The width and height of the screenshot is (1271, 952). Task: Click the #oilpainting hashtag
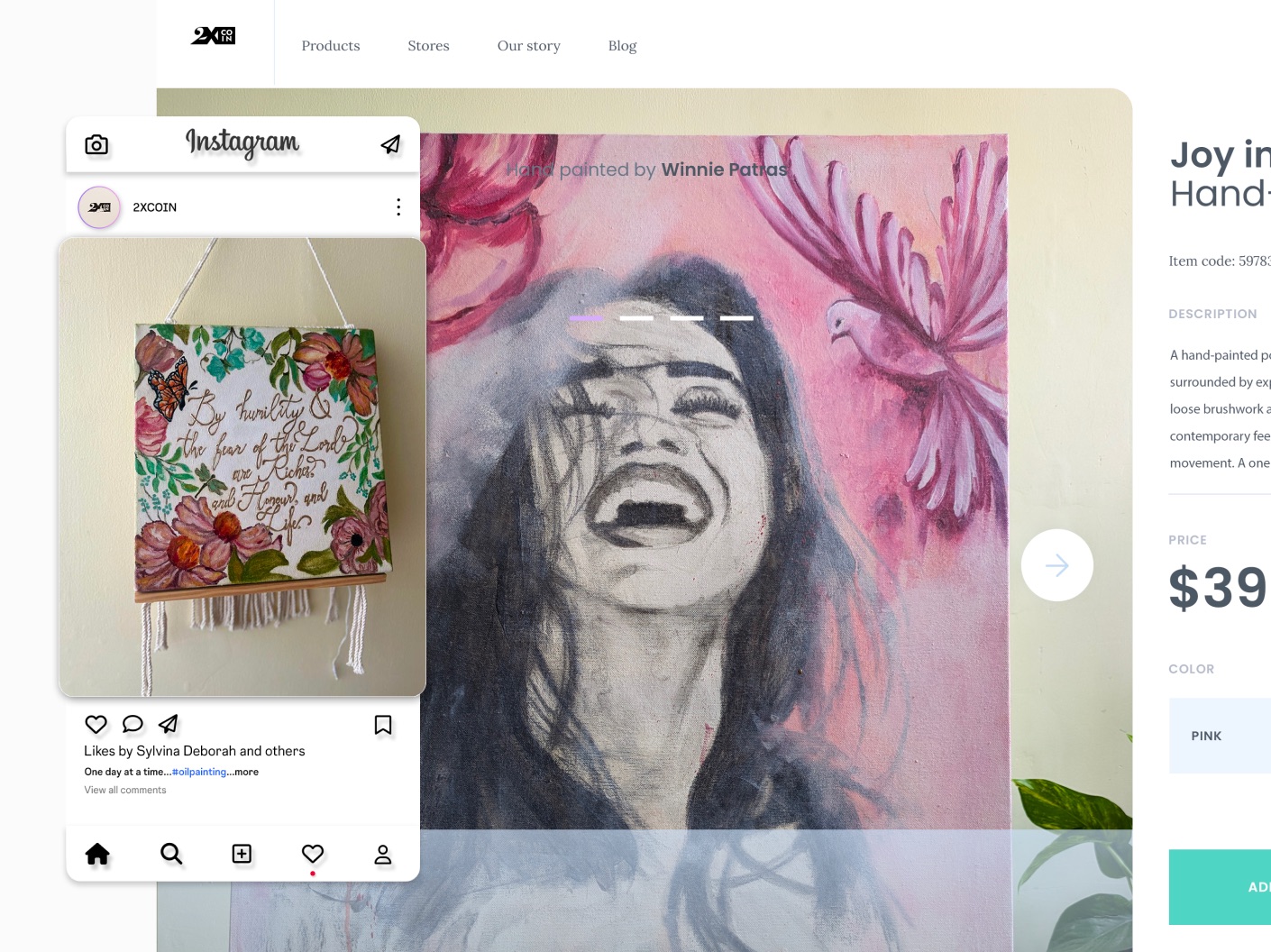coord(199,772)
